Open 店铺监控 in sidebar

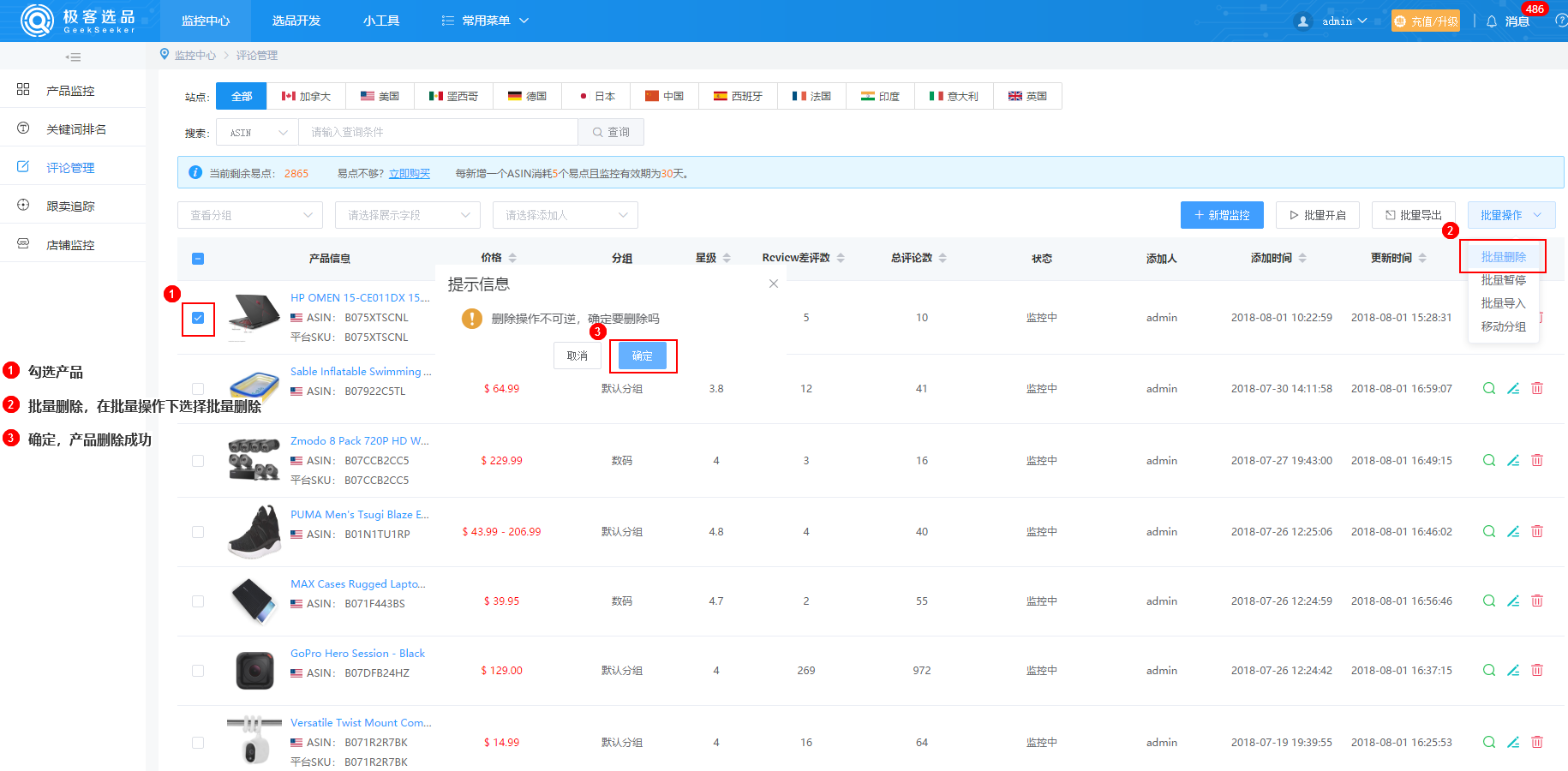(x=73, y=244)
